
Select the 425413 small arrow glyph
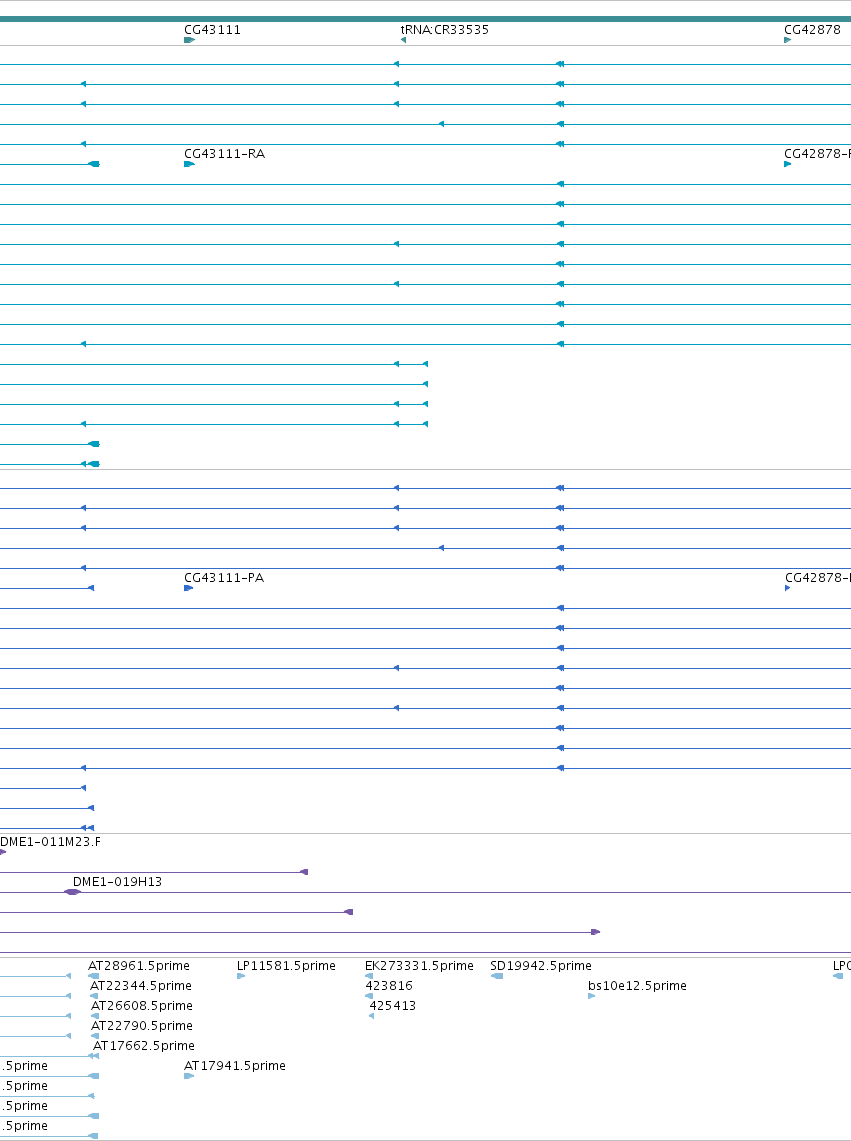pos(371,1017)
